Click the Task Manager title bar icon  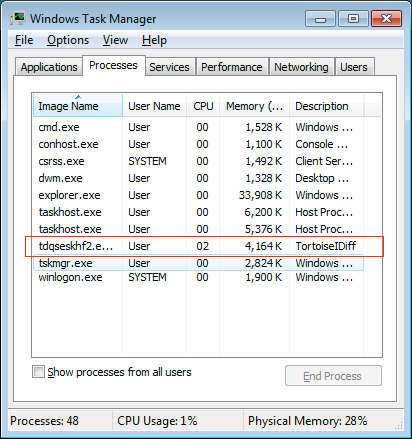(x=18, y=18)
